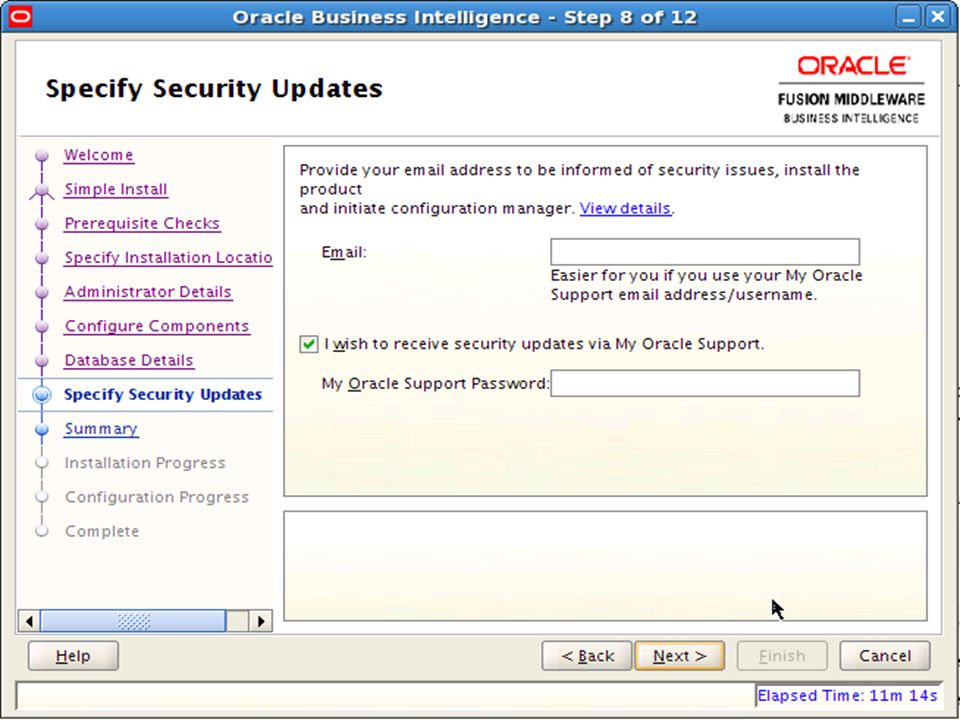The width and height of the screenshot is (960, 720).
Task: Click the View details link
Action: click(625, 209)
